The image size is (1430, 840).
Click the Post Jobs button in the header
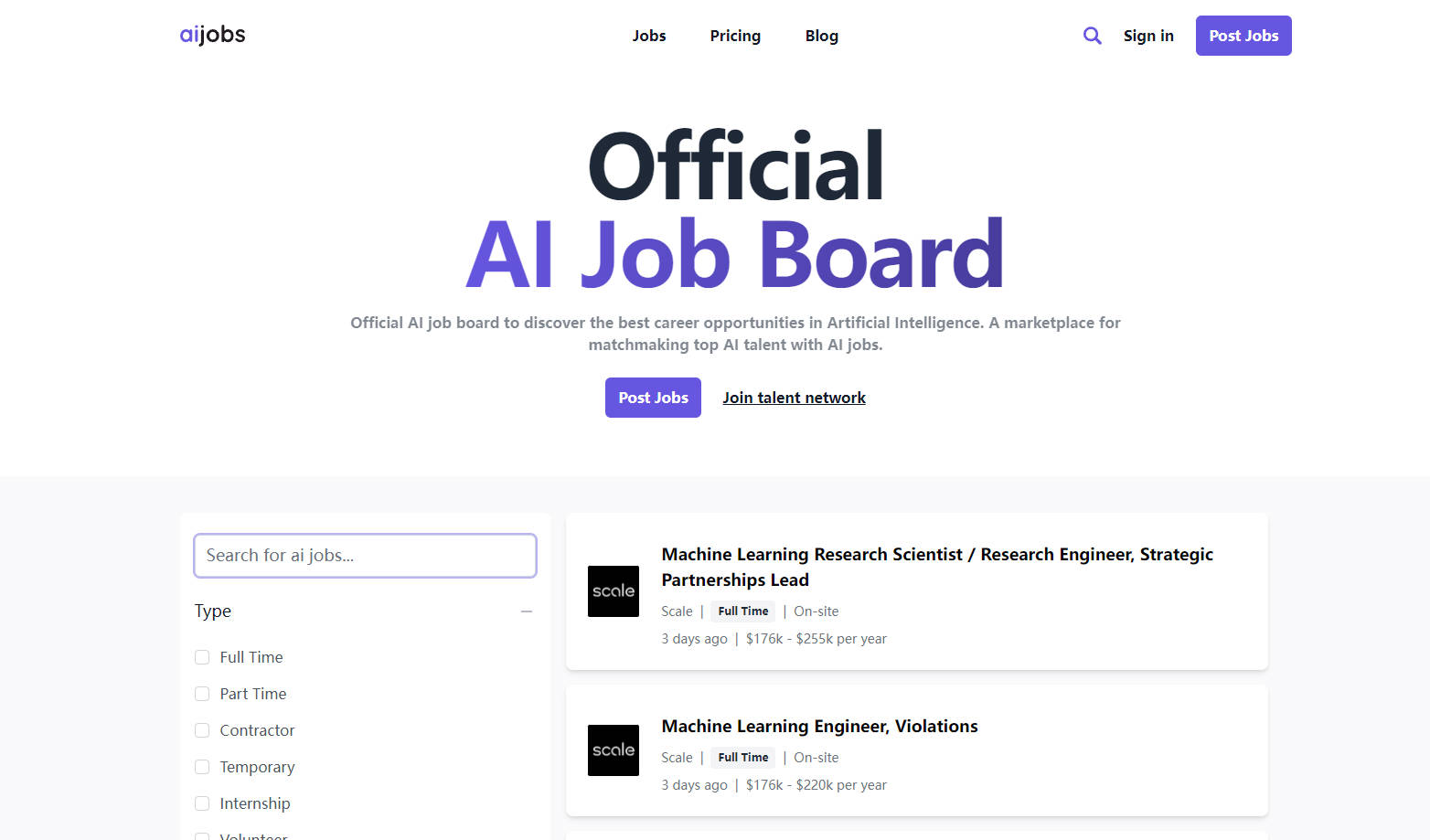tap(1243, 36)
